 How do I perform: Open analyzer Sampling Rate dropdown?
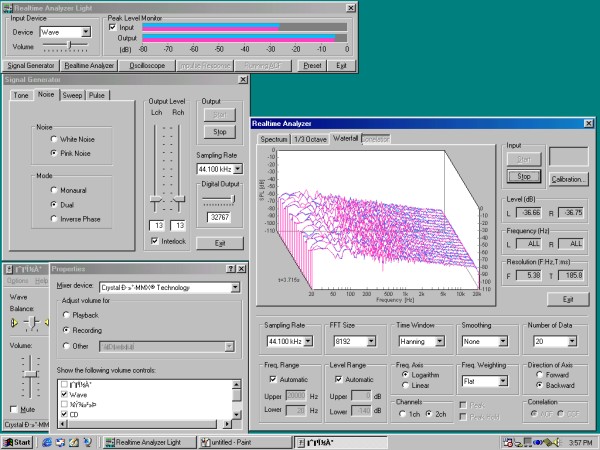point(308,341)
